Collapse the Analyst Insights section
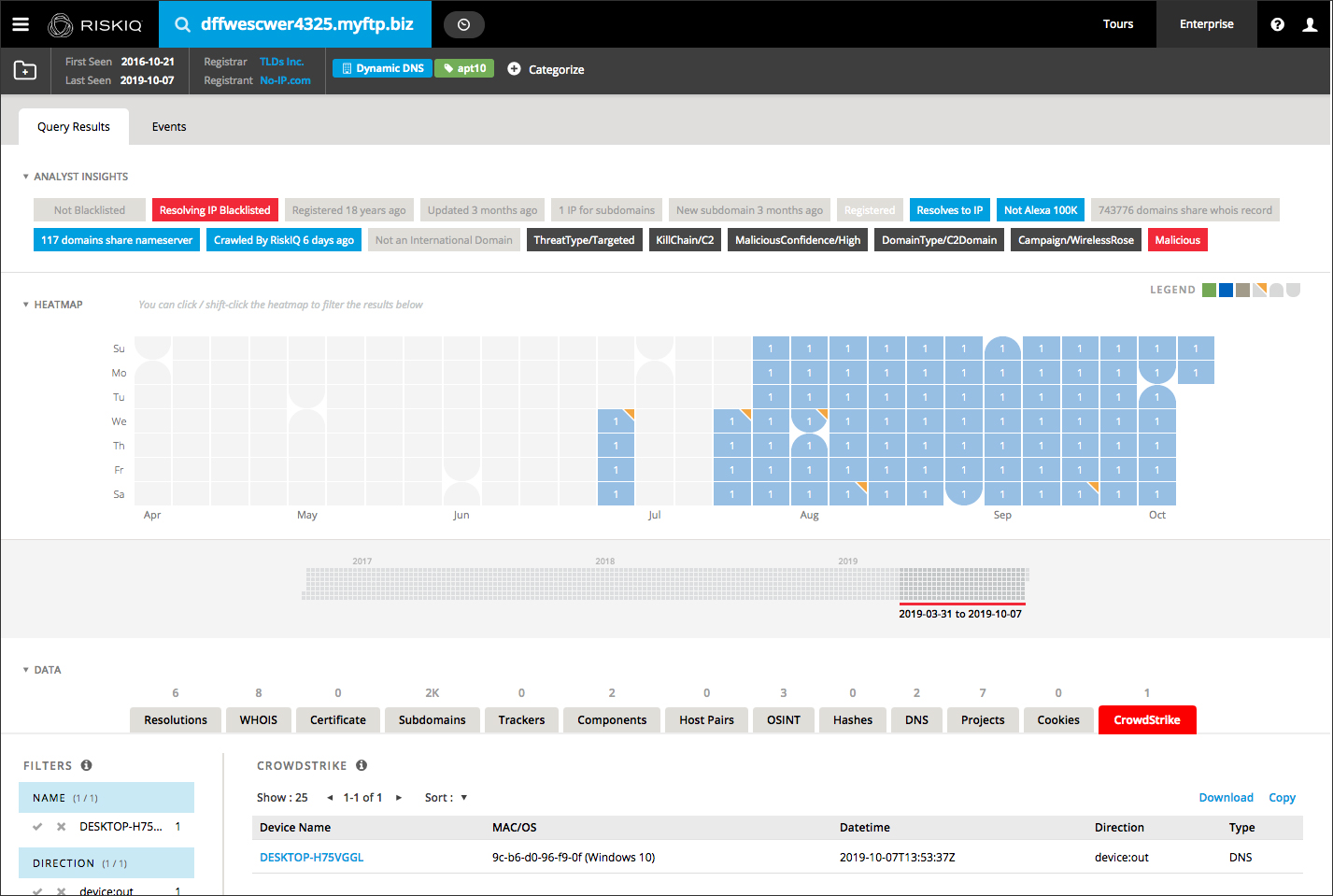The height and width of the screenshot is (896, 1333). (x=26, y=177)
